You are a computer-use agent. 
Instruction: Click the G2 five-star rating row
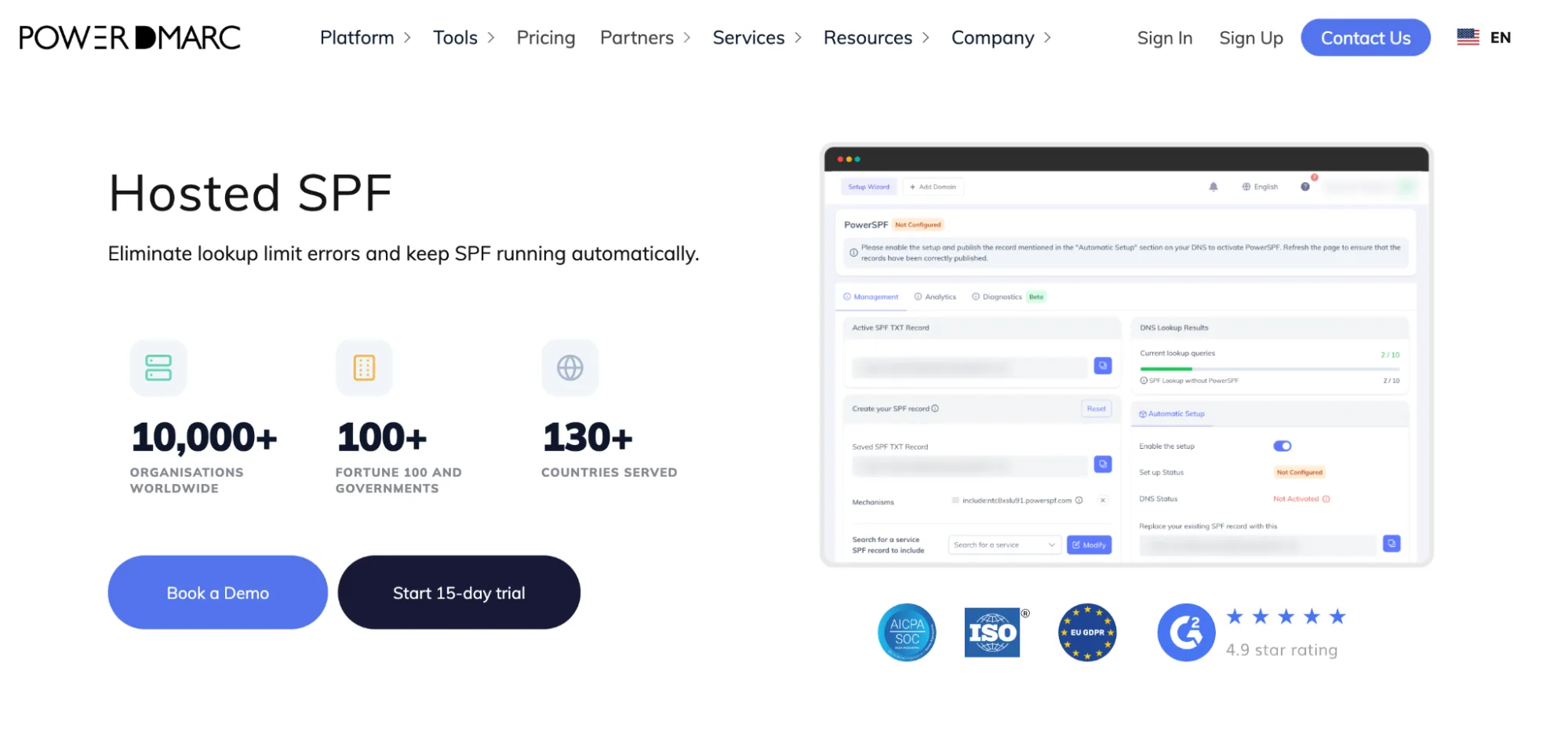(1286, 617)
